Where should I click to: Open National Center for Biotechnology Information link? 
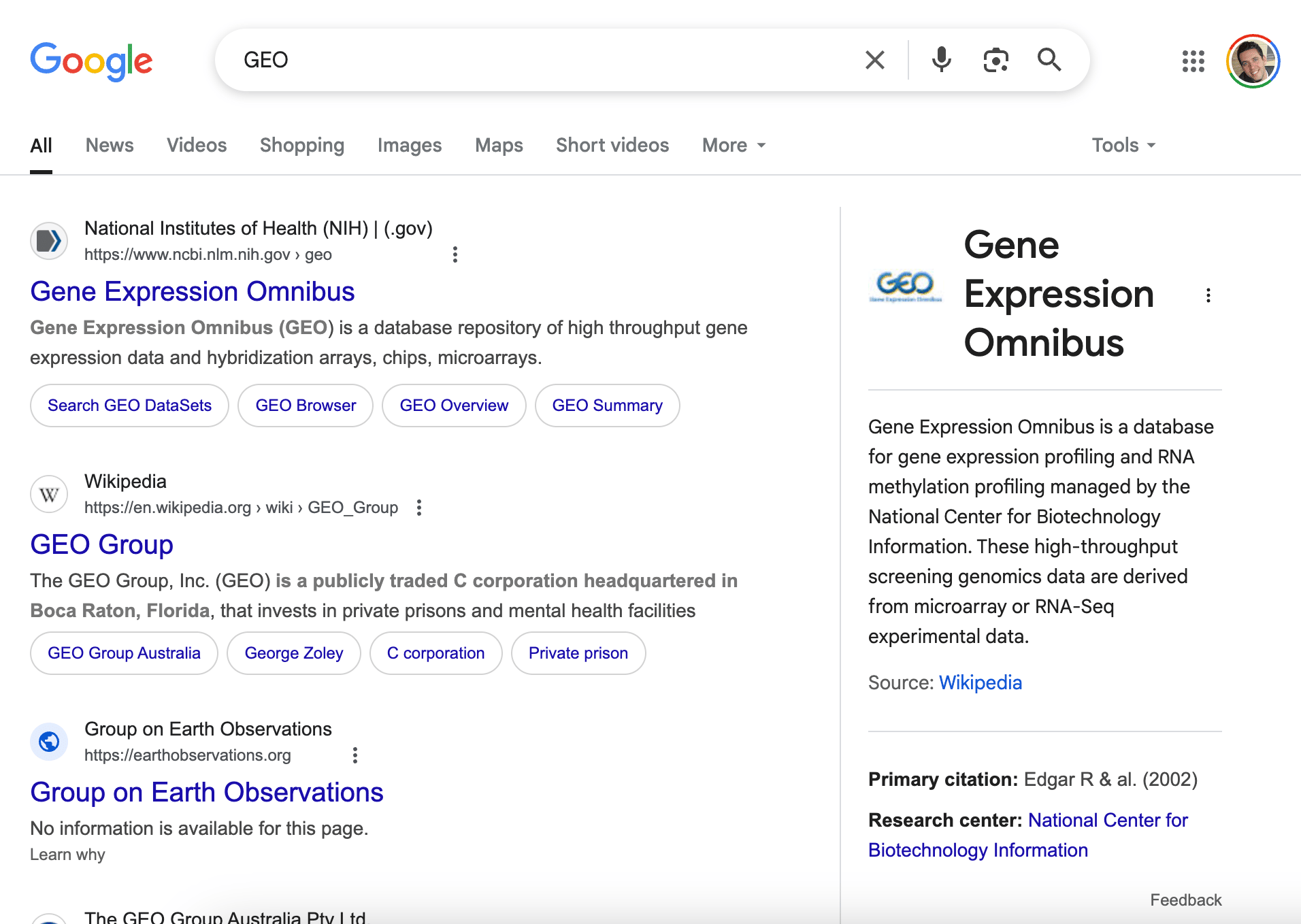click(x=1028, y=836)
